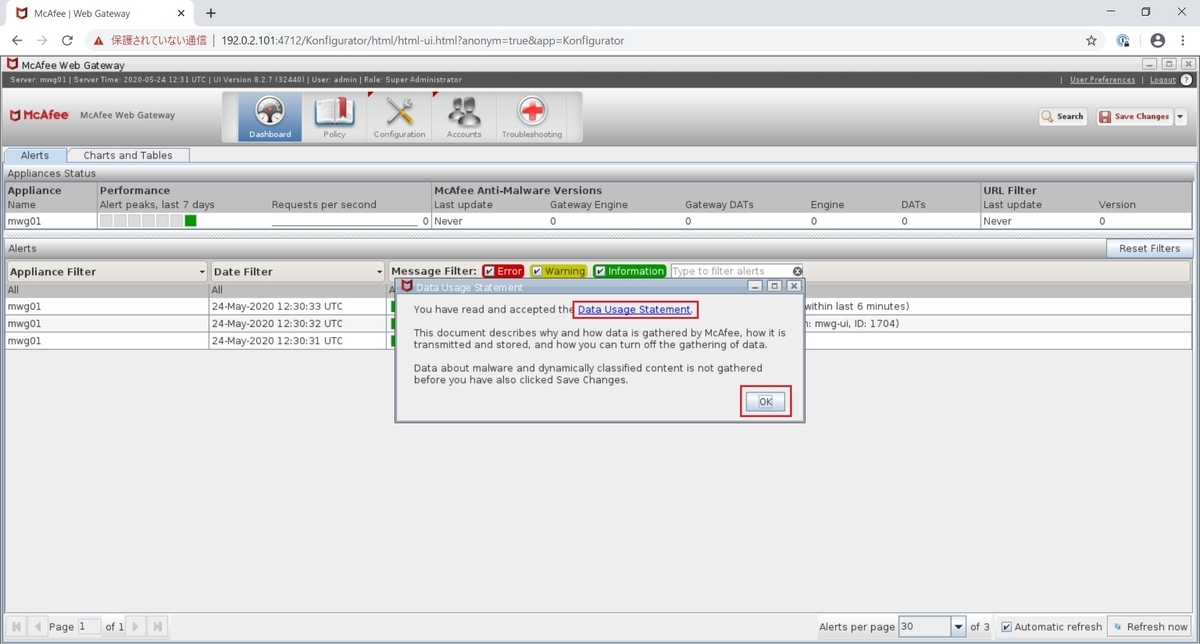Viewport: 1200px width, 644px height.
Task: Open the Policy section
Action: tap(334, 118)
